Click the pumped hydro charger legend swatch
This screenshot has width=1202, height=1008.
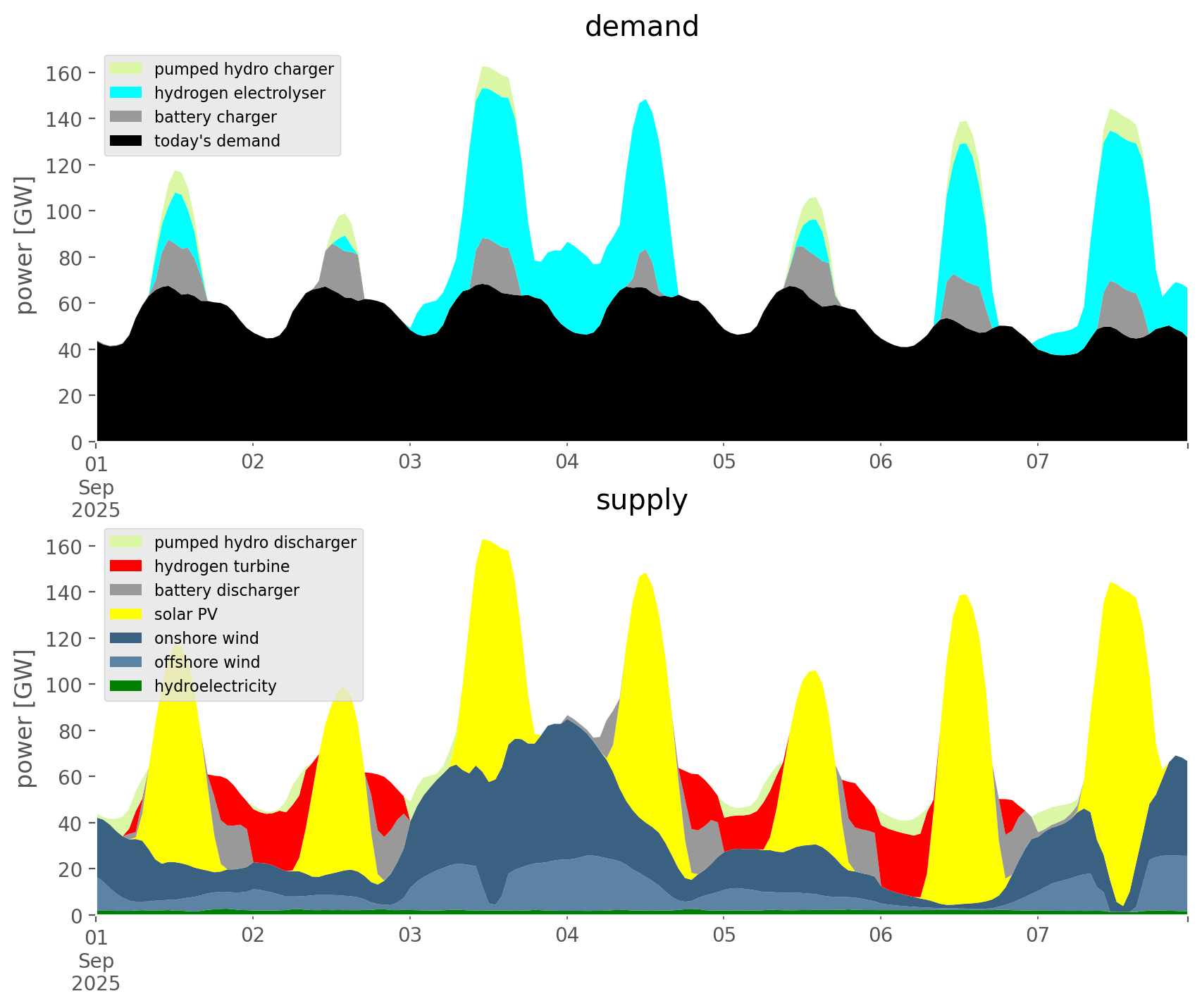pyautogui.click(x=127, y=69)
